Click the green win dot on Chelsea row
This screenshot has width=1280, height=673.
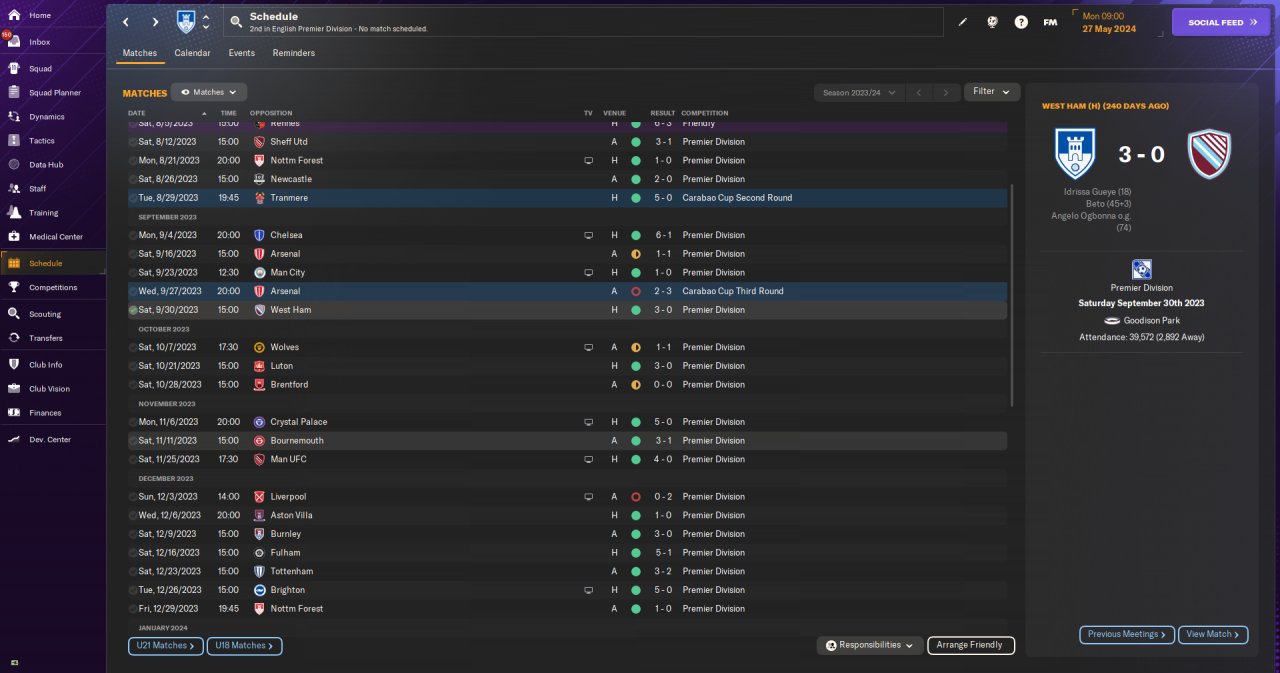[x=636, y=235]
